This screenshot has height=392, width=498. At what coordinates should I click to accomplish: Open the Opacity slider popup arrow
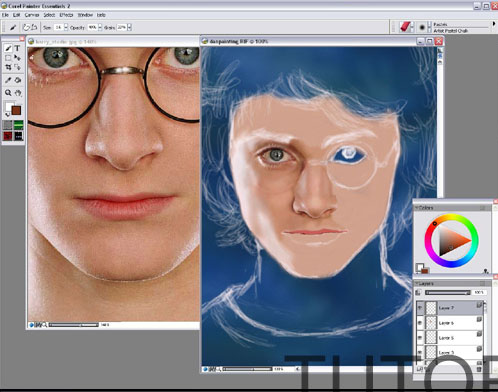coord(100,27)
